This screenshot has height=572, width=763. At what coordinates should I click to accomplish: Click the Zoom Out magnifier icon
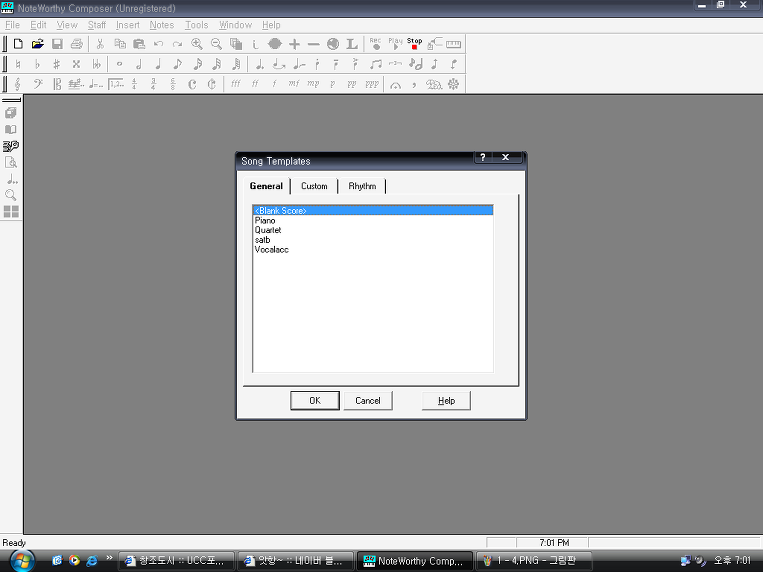[216, 44]
